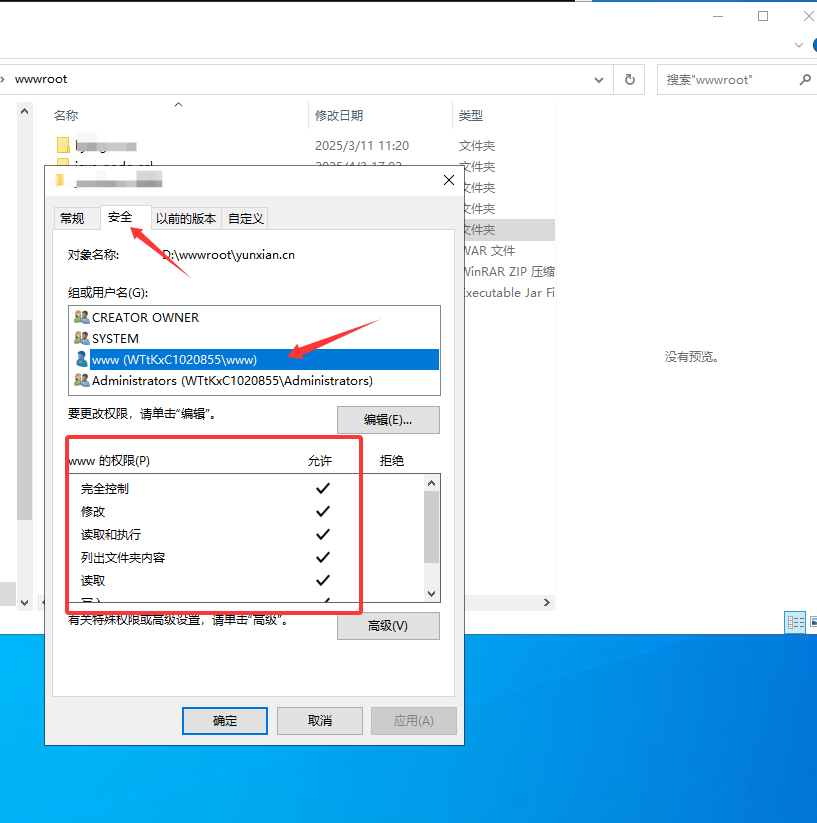817x823 pixels.
Task: Select the www user entry
Action: pyautogui.click(x=256, y=360)
